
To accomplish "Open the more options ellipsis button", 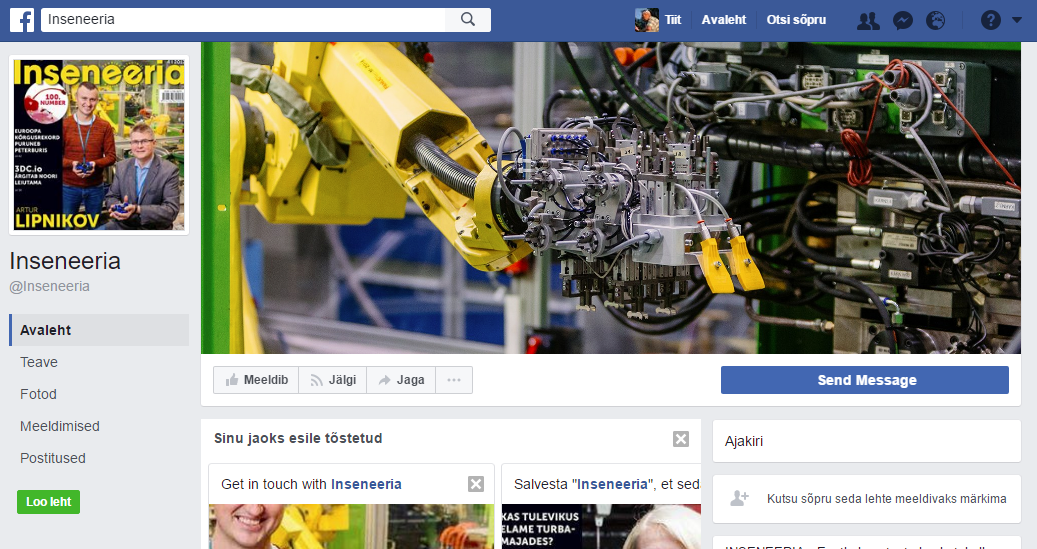I will [x=454, y=380].
